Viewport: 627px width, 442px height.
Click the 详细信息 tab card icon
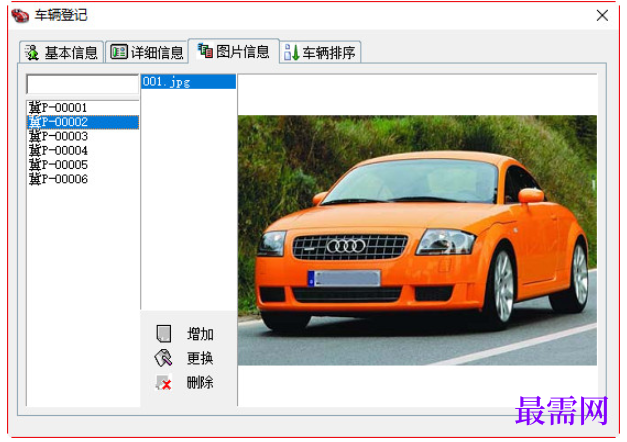coord(119,52)
